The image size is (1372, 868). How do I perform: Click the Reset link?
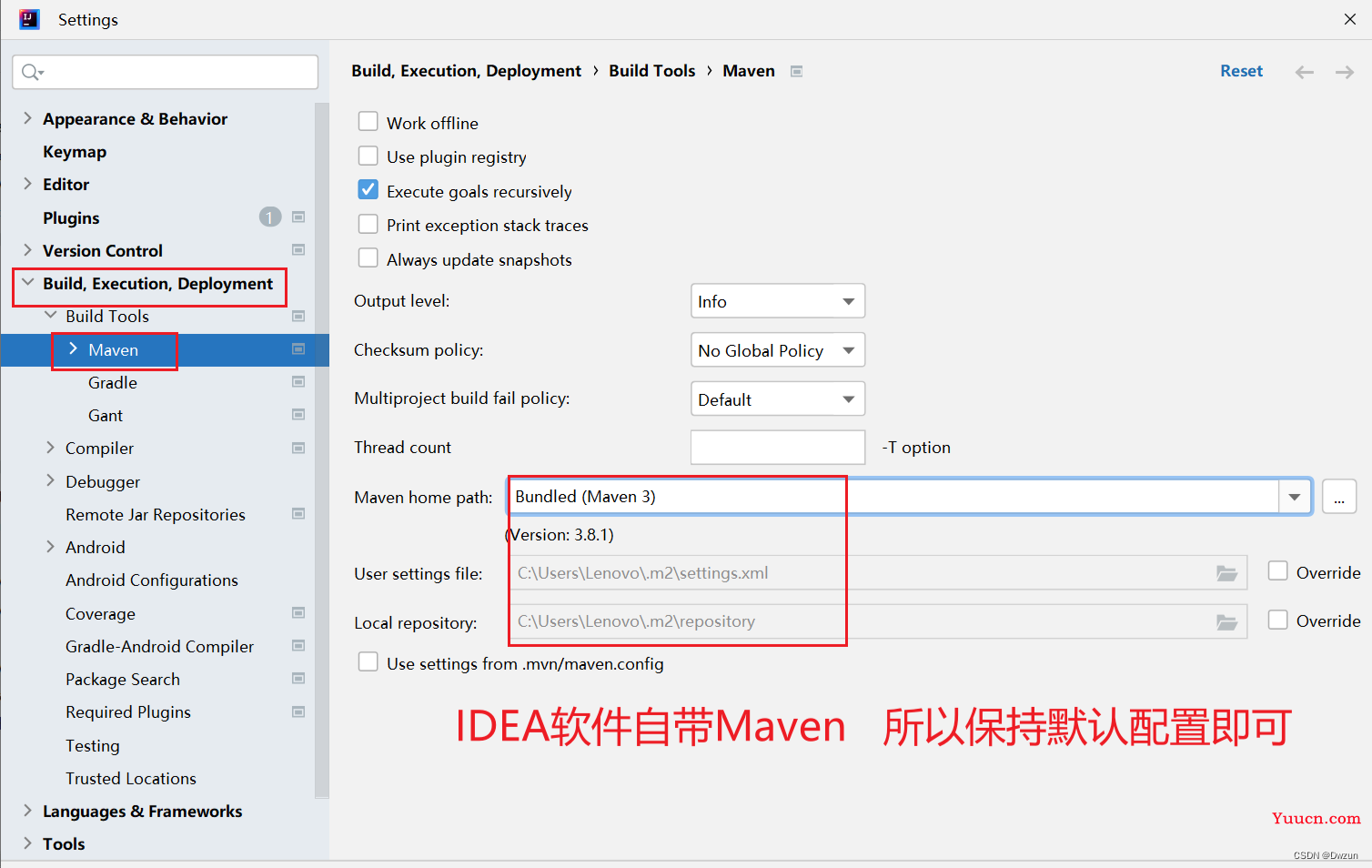[1241, 71]
